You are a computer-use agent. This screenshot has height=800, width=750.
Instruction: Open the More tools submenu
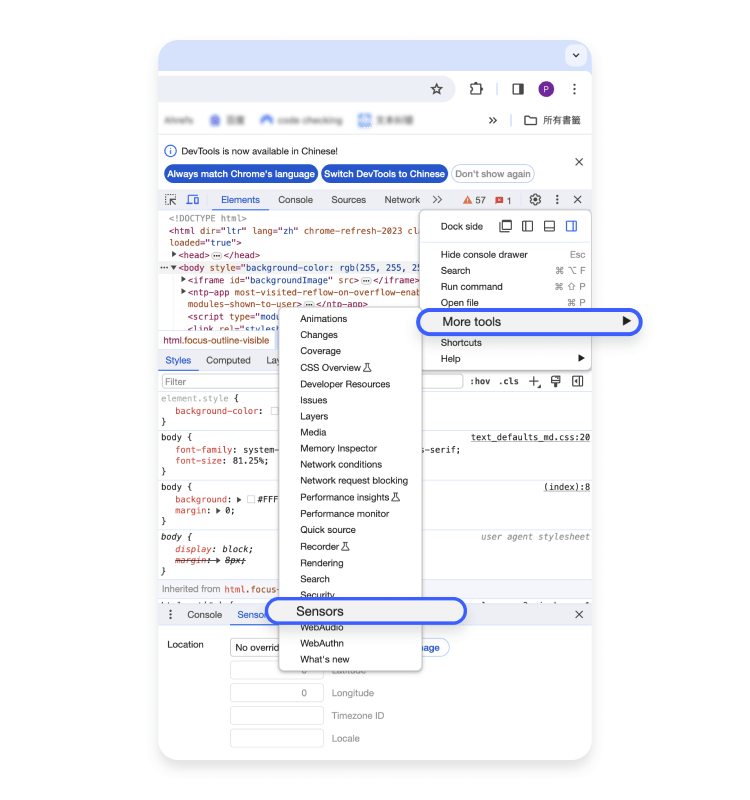pos(529,322)
